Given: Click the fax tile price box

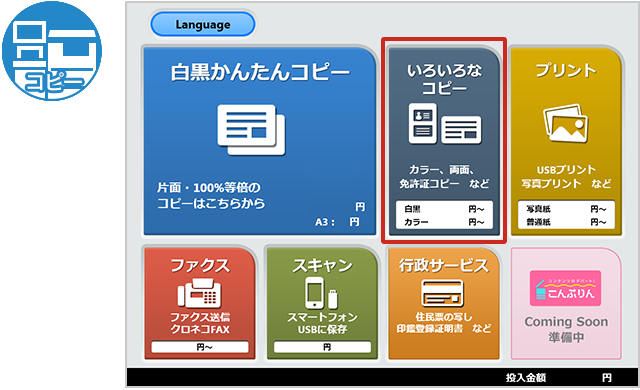Looking at the screenshot, I should [200, 347].
